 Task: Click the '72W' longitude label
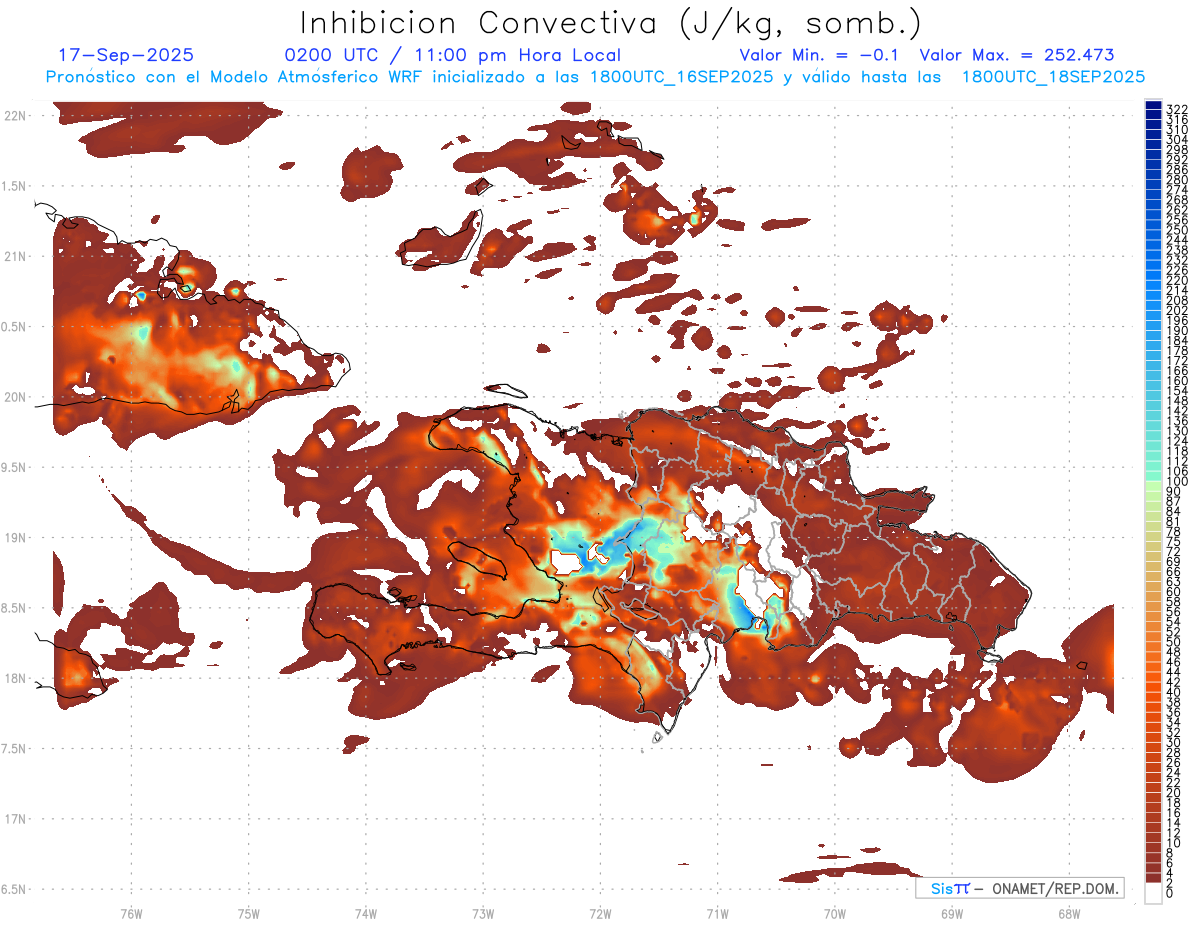tap(600, 913)
